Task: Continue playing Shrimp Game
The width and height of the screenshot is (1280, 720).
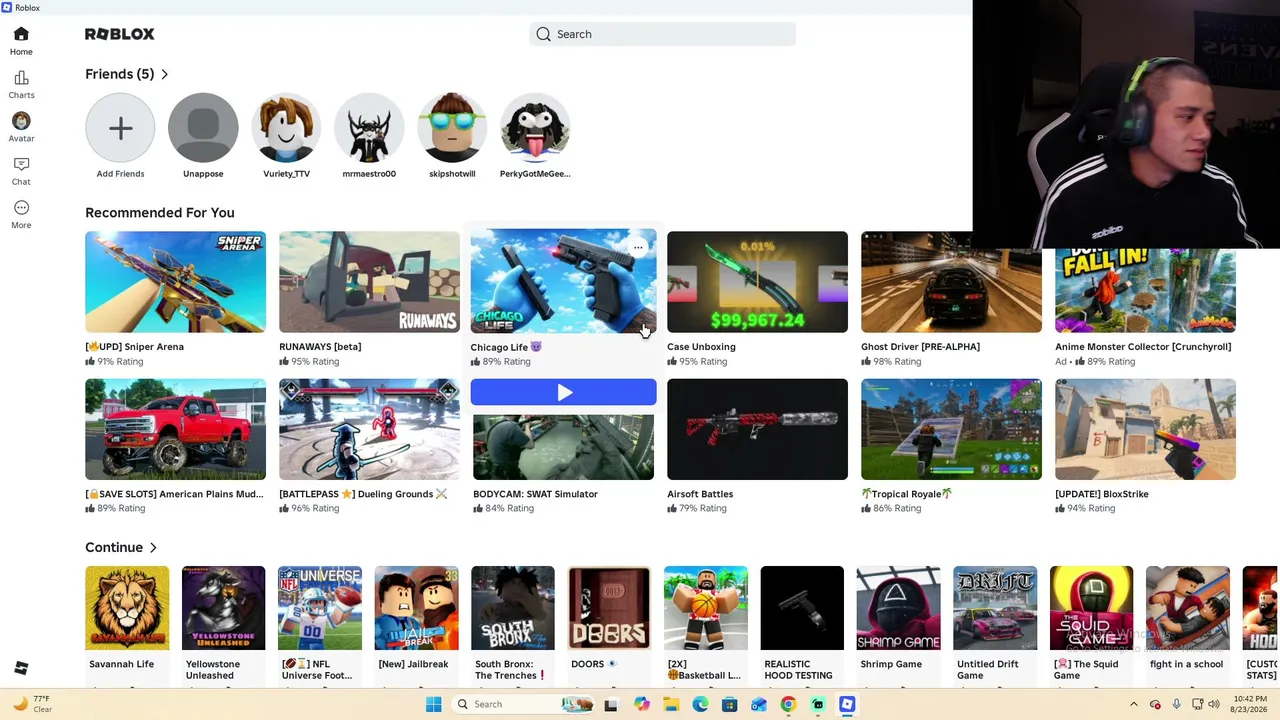Action: click(x=898, y=608)
